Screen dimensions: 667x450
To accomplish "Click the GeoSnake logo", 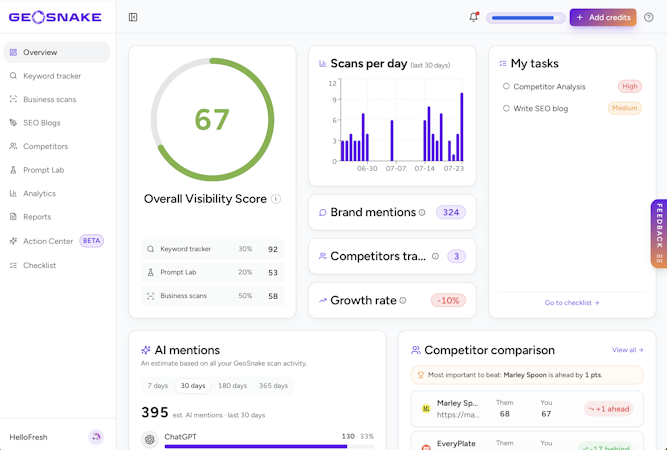I will [x=55, y=17].
